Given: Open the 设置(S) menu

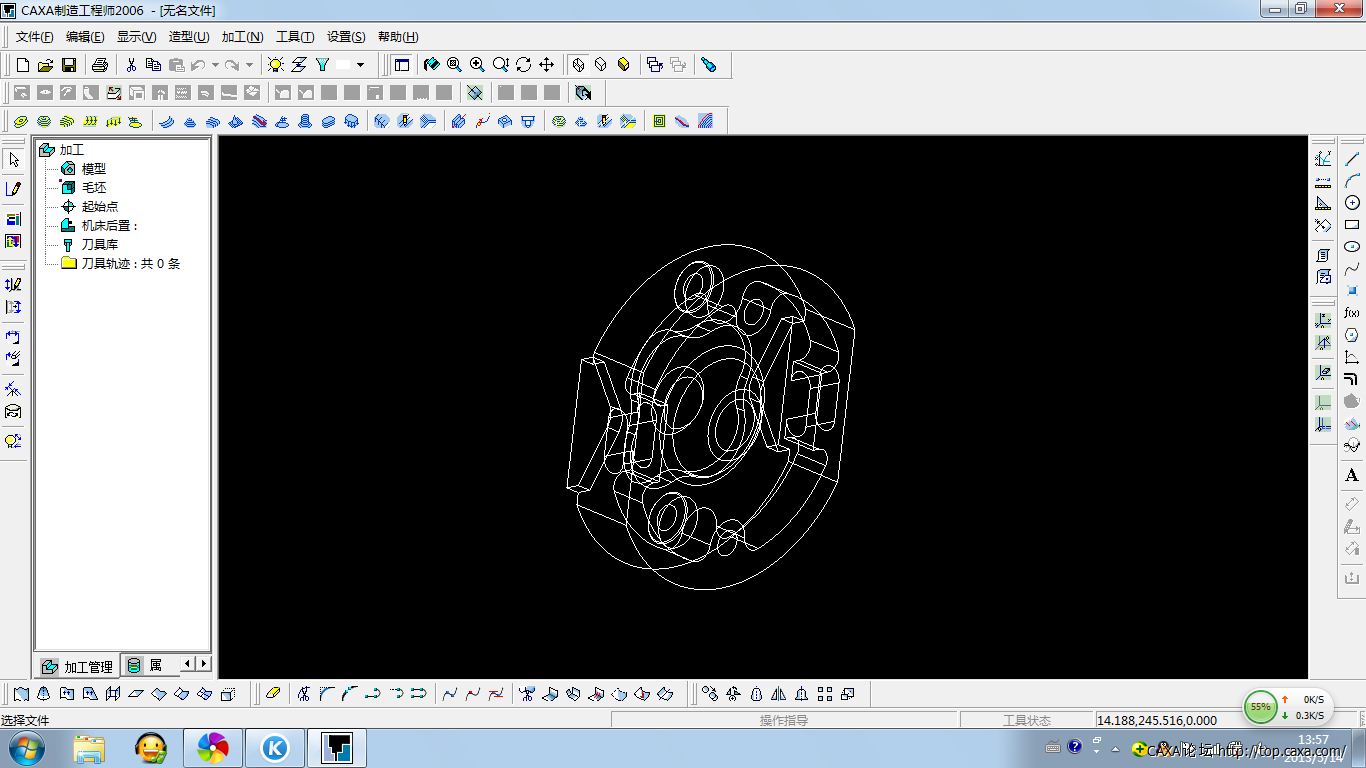Looking at the screenshot, I should point(346,37).
